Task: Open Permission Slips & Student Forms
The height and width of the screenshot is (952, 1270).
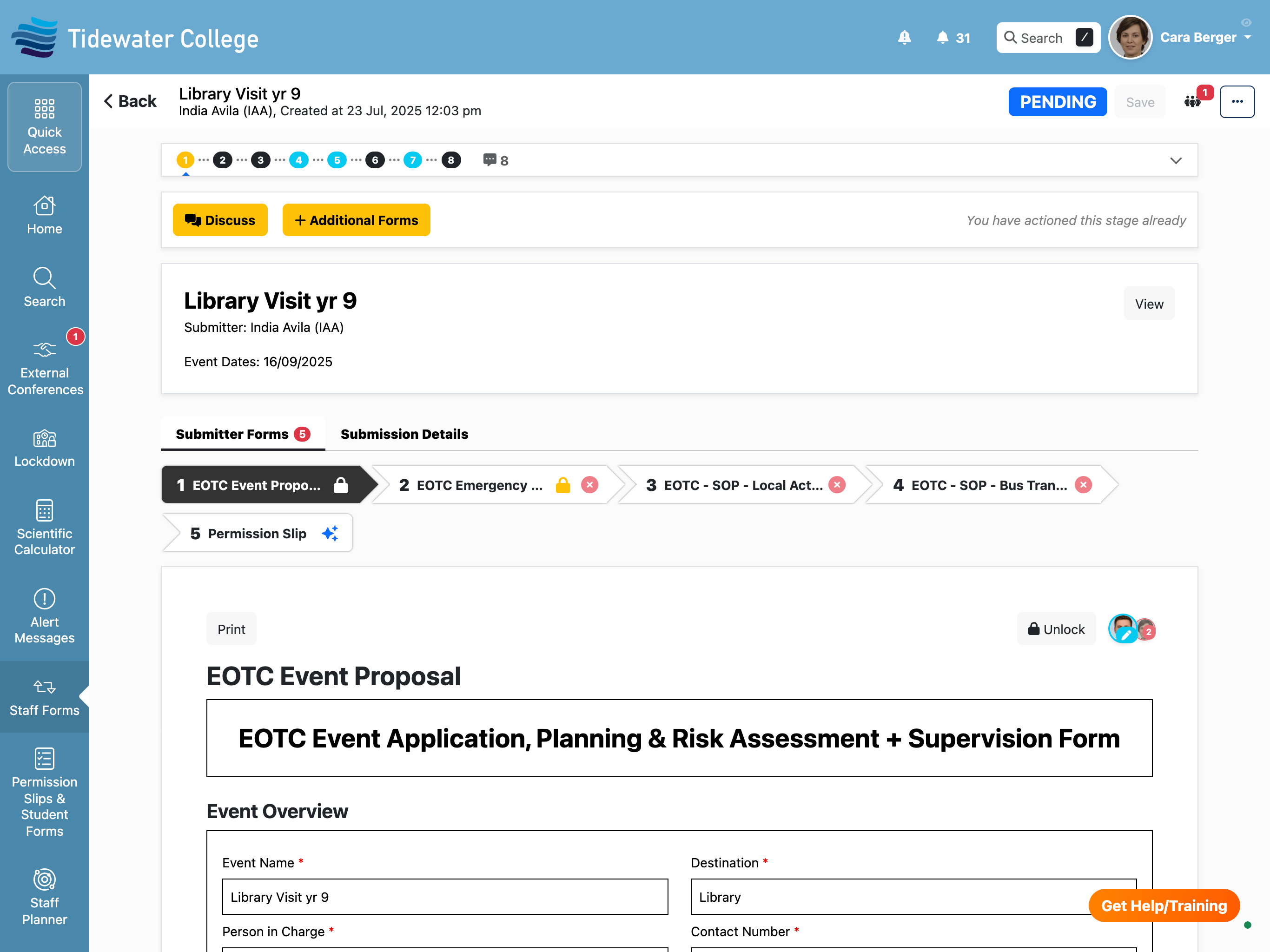Action: [x=44, y=793]
